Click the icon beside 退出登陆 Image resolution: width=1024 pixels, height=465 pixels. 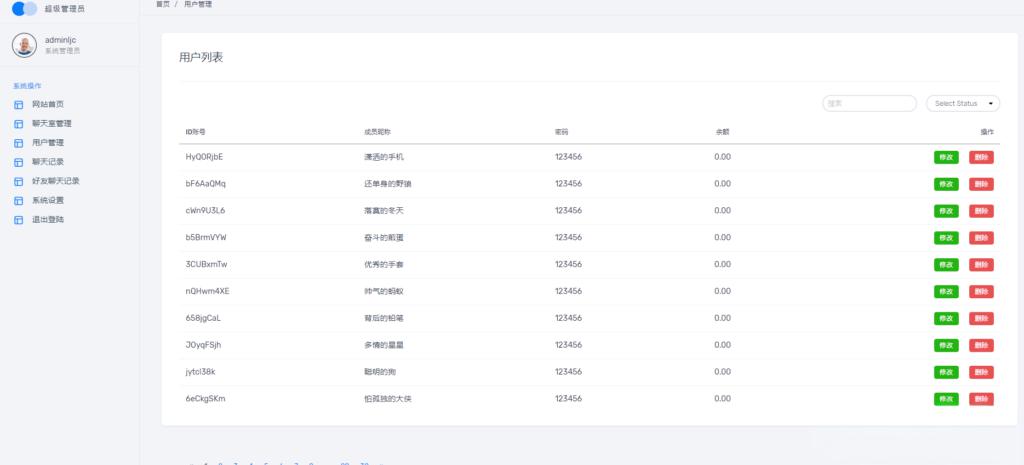click(18, 220)
